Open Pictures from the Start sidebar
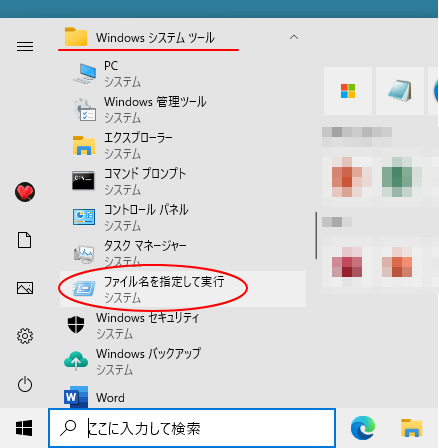This screenshot has height=448, width=439. coord(25,288)
